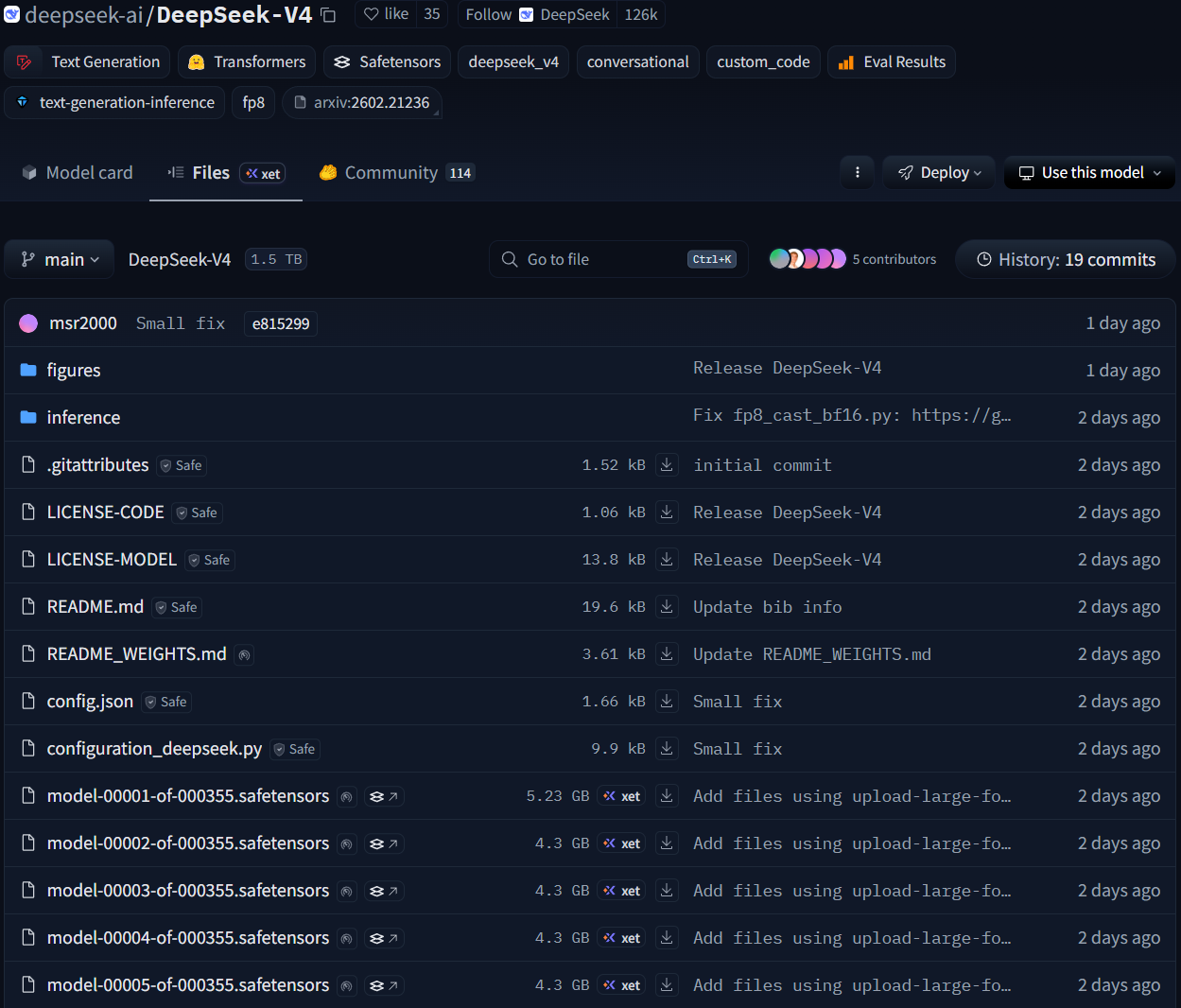
Task: Open the three-dot more options menu
Action: click(858, 172)
